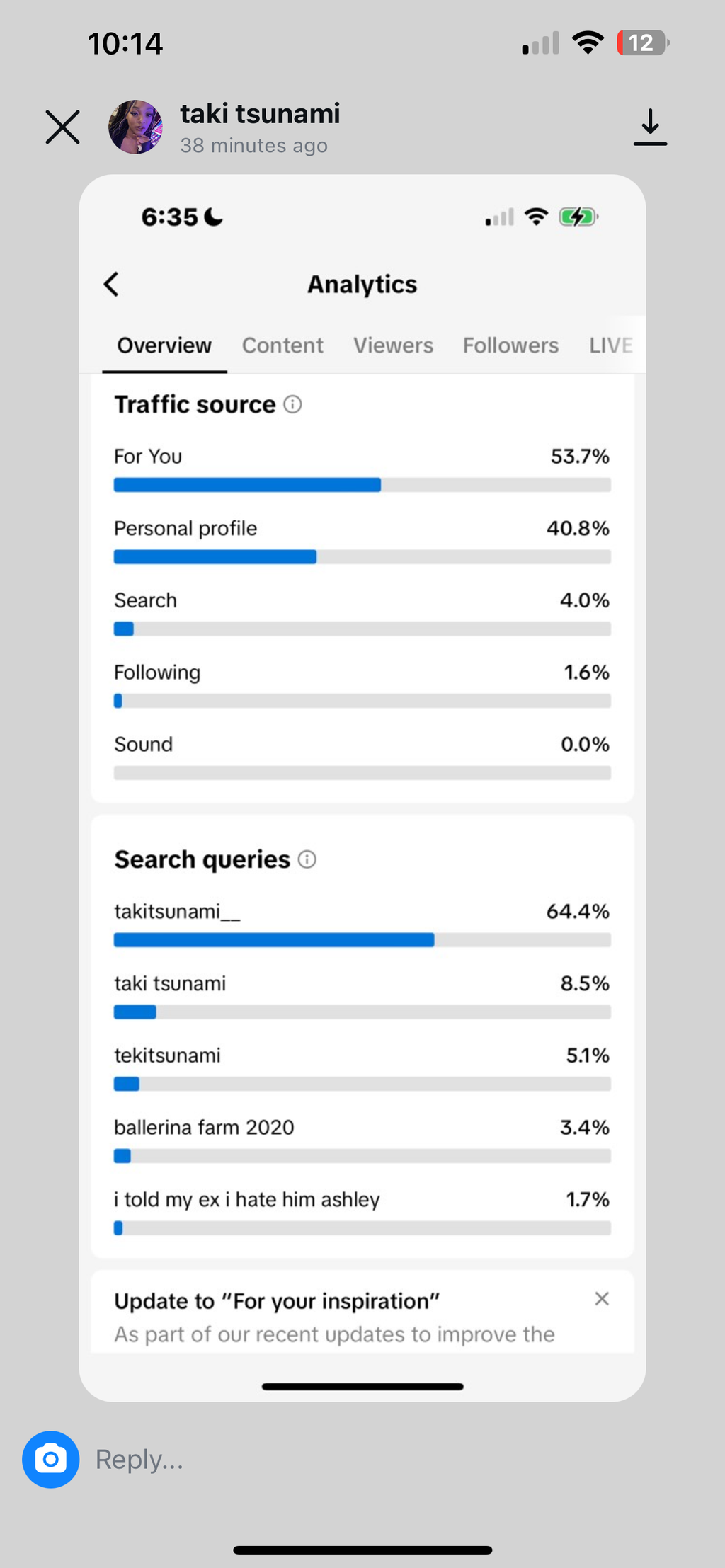
Task: Click in the Reply input field
Action: coord(396,1459)
